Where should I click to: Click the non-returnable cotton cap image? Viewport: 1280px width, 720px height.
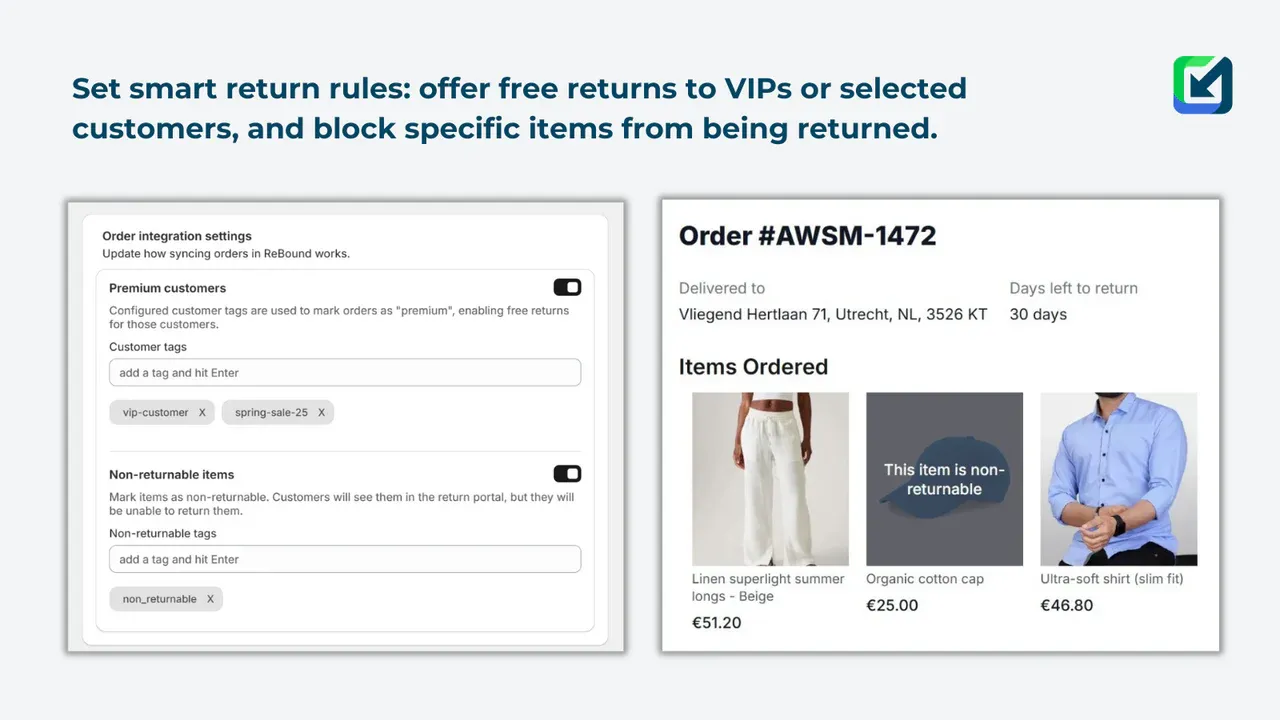[944, 479]
